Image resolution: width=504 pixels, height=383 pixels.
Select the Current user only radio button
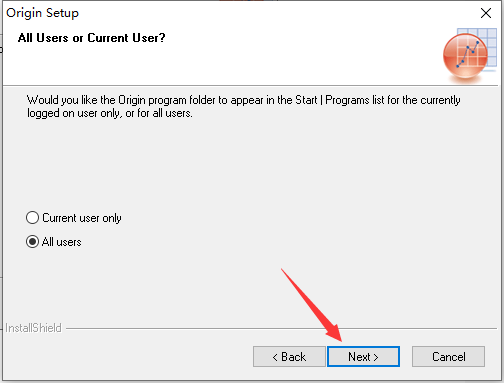pyautogui.click(x=32, y=218)
